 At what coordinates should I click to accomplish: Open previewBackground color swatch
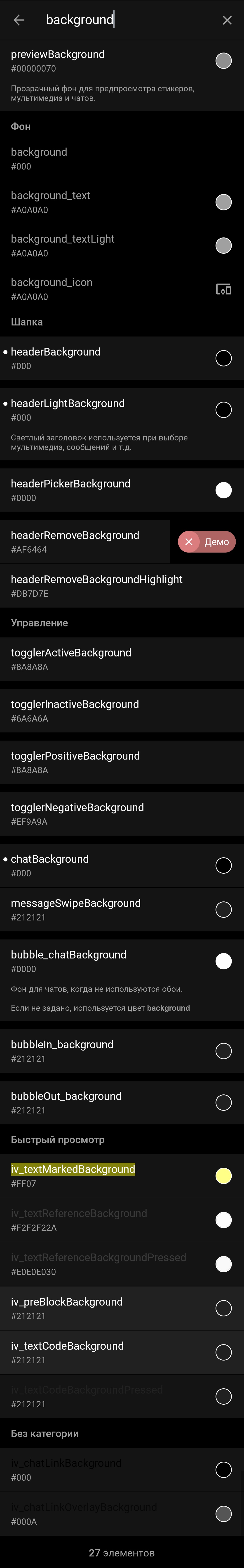tap(223, 61)
